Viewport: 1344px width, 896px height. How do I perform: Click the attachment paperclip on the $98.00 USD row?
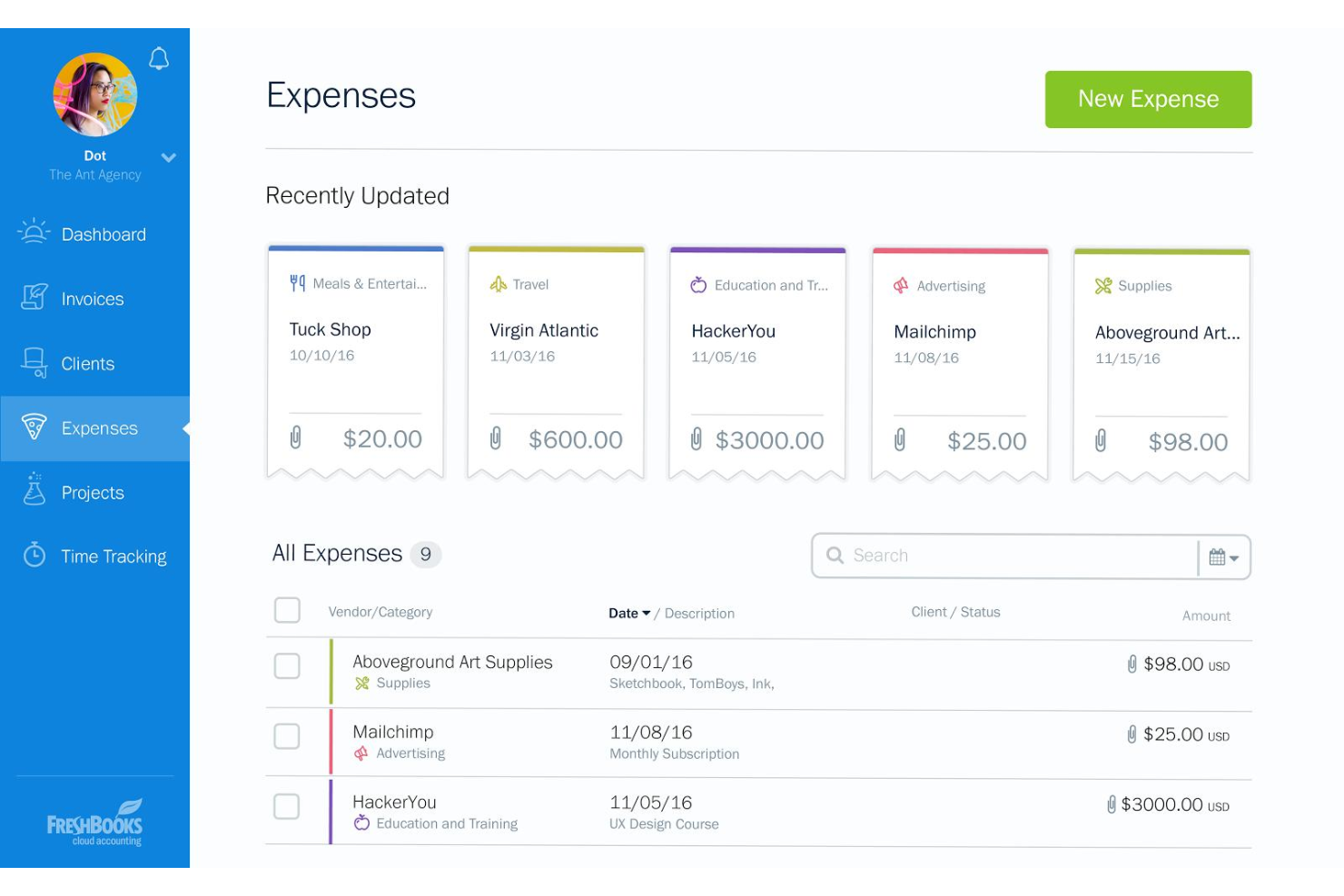tap(1132, 665)
